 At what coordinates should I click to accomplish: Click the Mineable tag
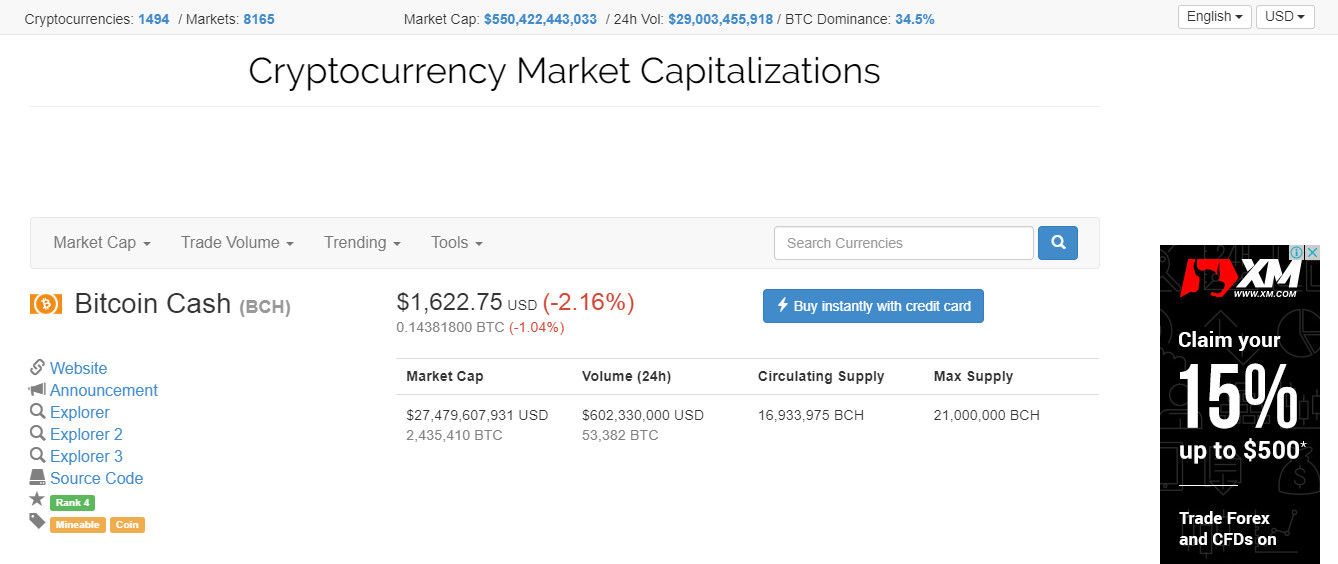[77, 524]
